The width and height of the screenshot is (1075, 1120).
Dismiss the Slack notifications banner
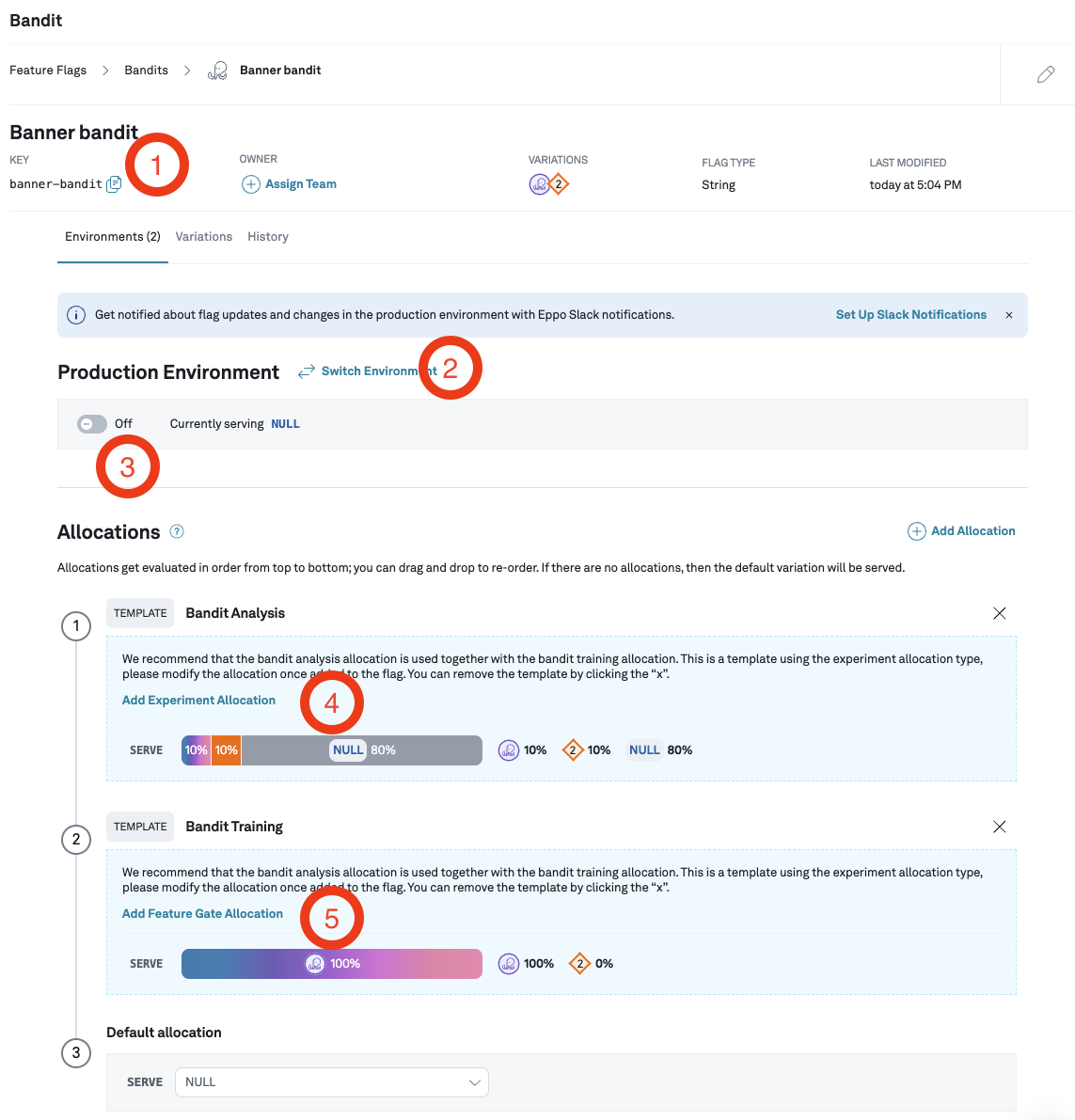(1009, 315)
